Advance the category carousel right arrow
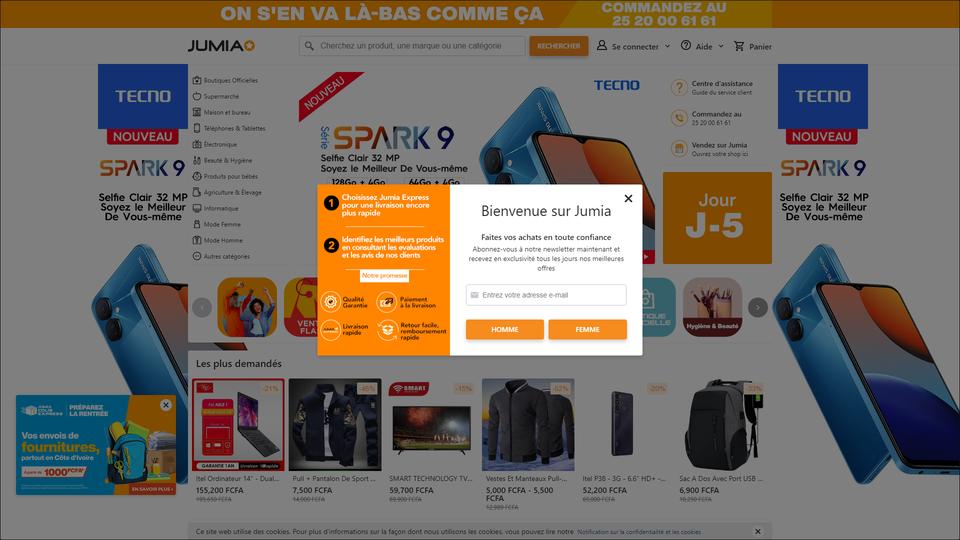This screenshot has height=540, width=960. click(x=757, y=307)
